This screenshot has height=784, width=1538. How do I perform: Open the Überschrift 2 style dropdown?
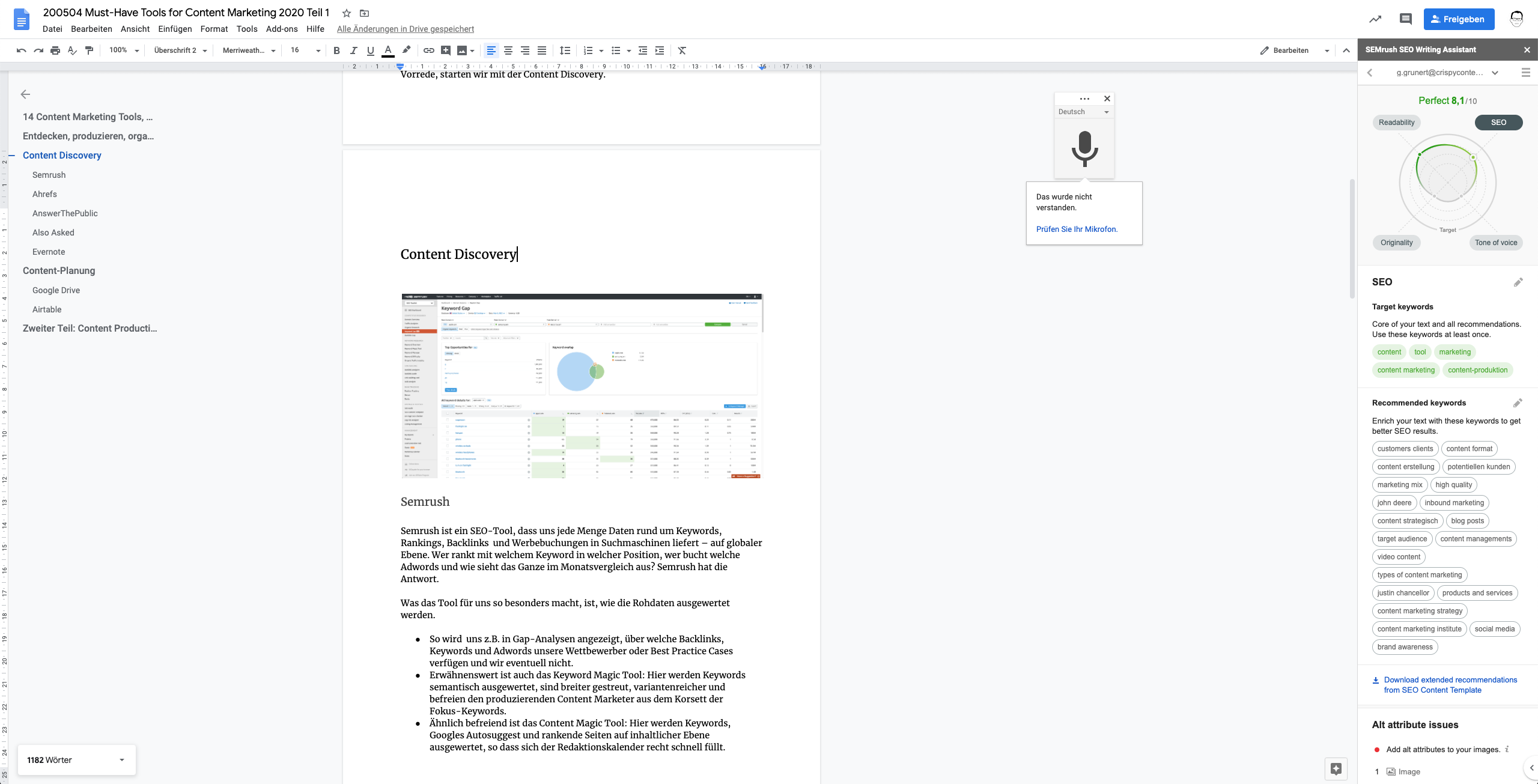tap(180, 50)
